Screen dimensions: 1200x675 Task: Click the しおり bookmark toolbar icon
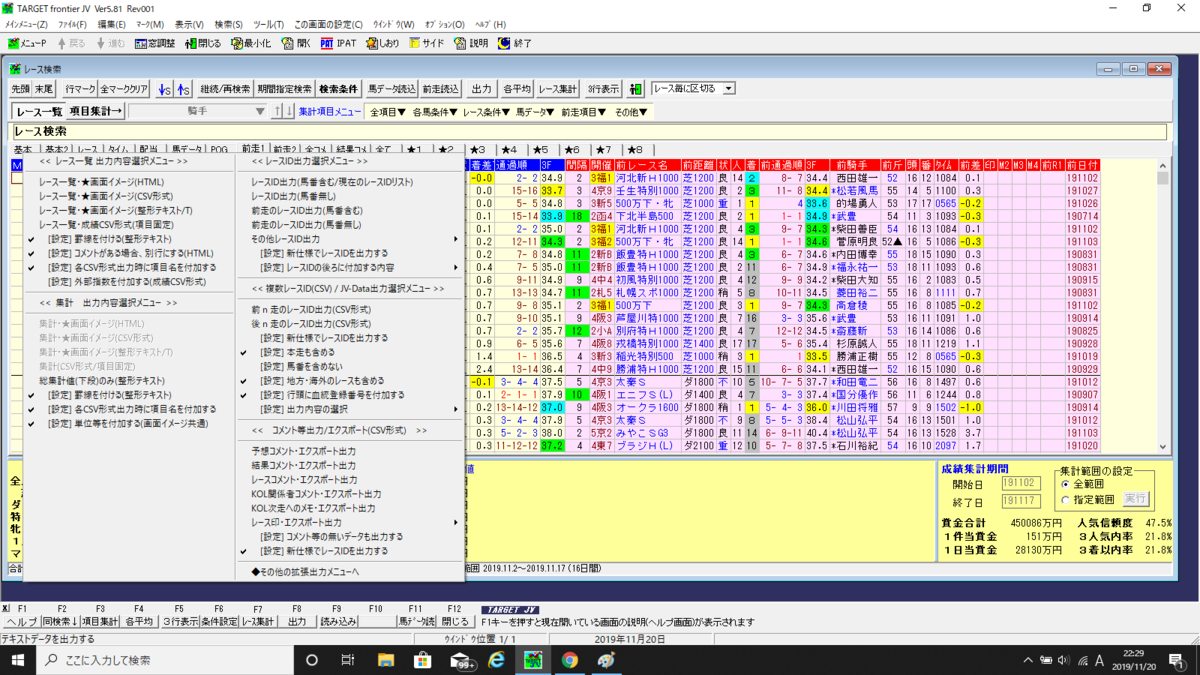click(381, 44)
